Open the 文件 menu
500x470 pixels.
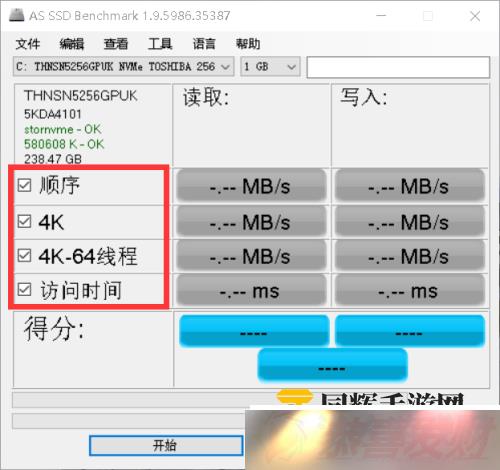click(x=28, y=44)
